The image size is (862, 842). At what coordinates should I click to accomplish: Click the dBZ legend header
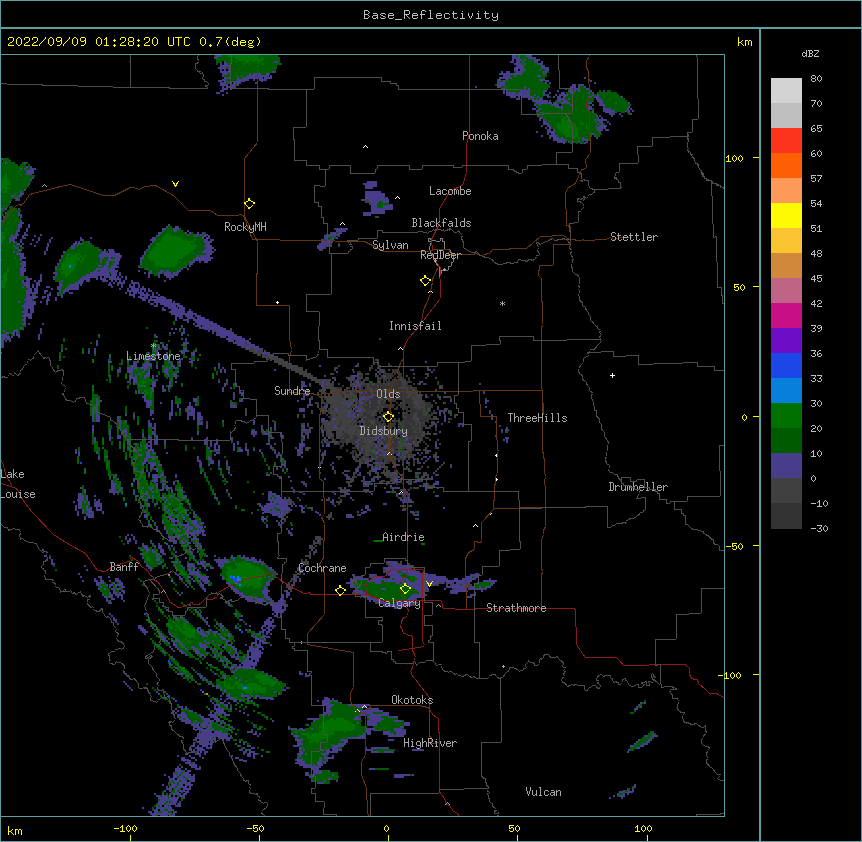coord(810,53)
